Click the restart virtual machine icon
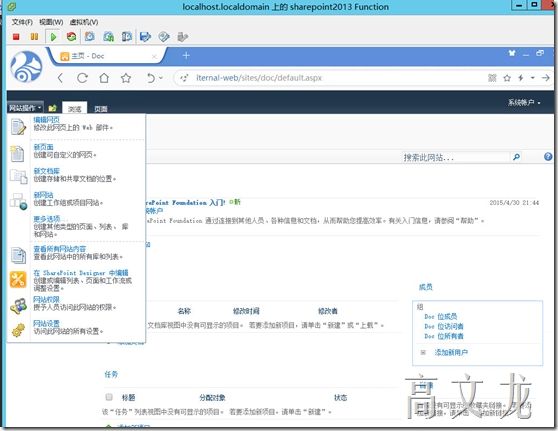Screen dimensions: 558x431 click(72, 36)
